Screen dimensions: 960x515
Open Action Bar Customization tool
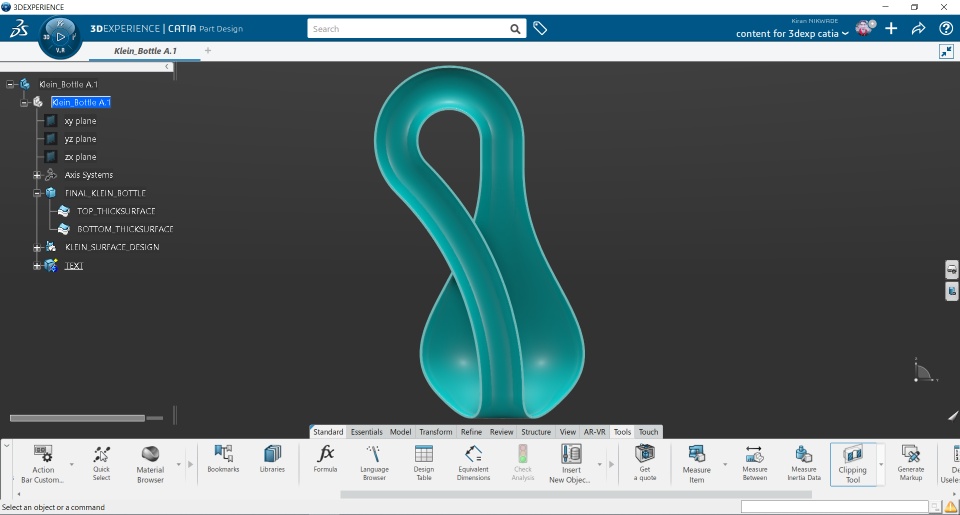(42, 464)
